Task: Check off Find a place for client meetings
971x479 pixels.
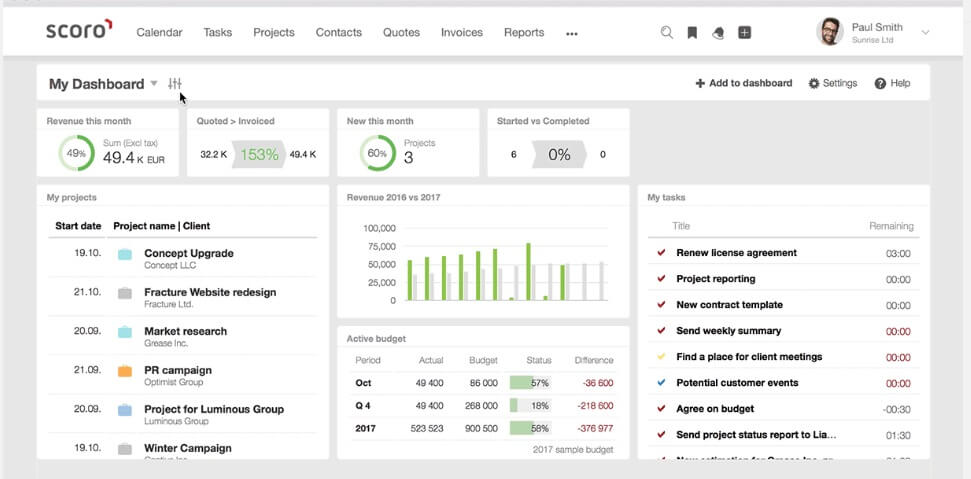Action: [x=661, y=356]
